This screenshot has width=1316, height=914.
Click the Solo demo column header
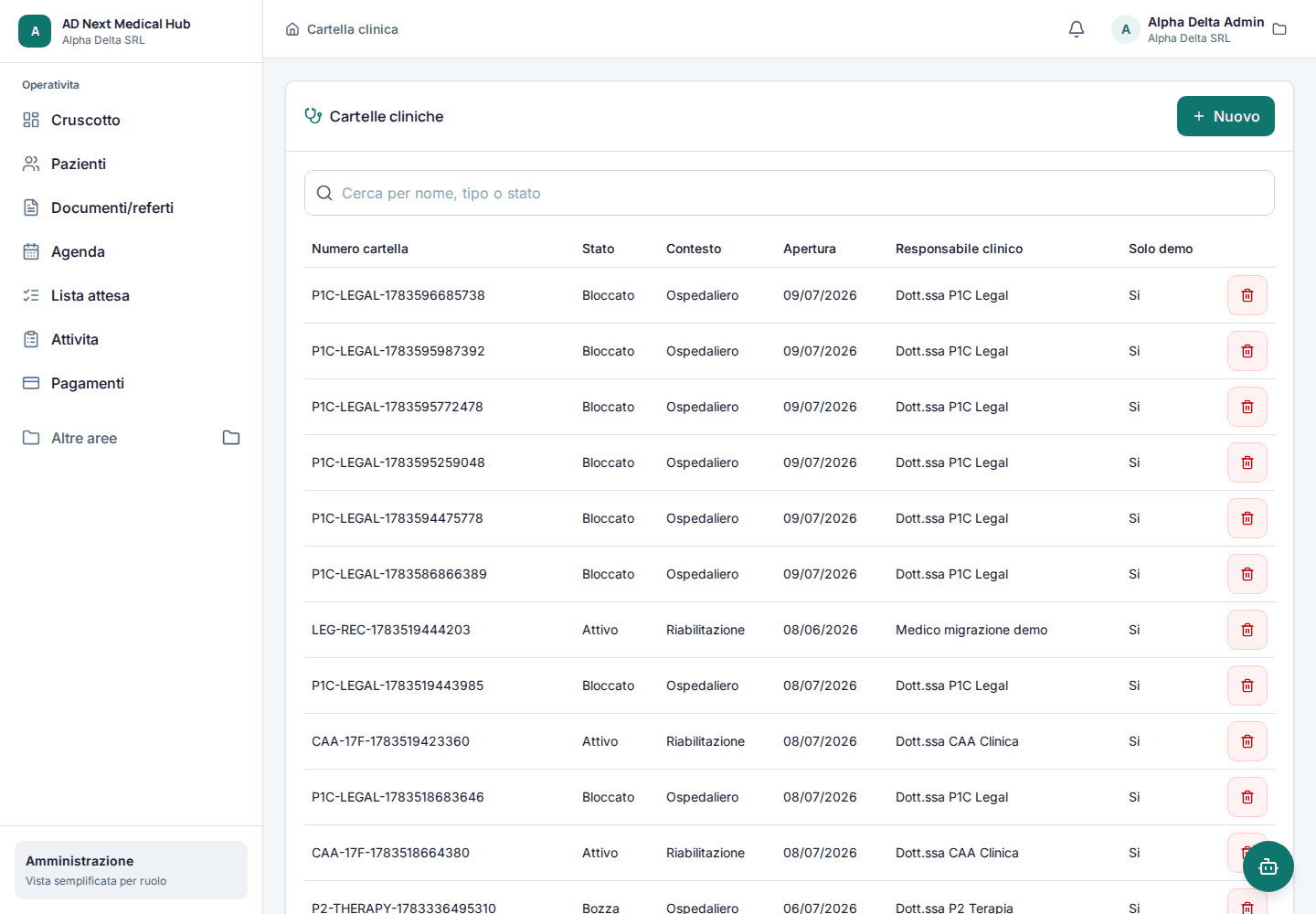pos(1161,249)
